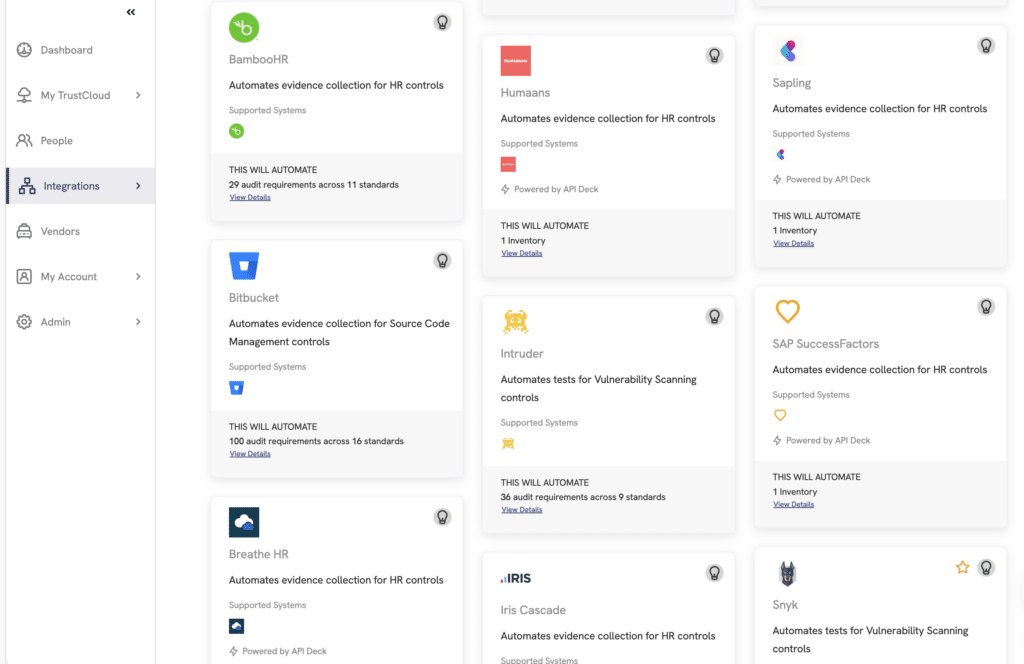Click the Dashboard gauge icon
The width and height of the screenshot is (1024, 664).
pyautogui.click(x=24, y=50)
